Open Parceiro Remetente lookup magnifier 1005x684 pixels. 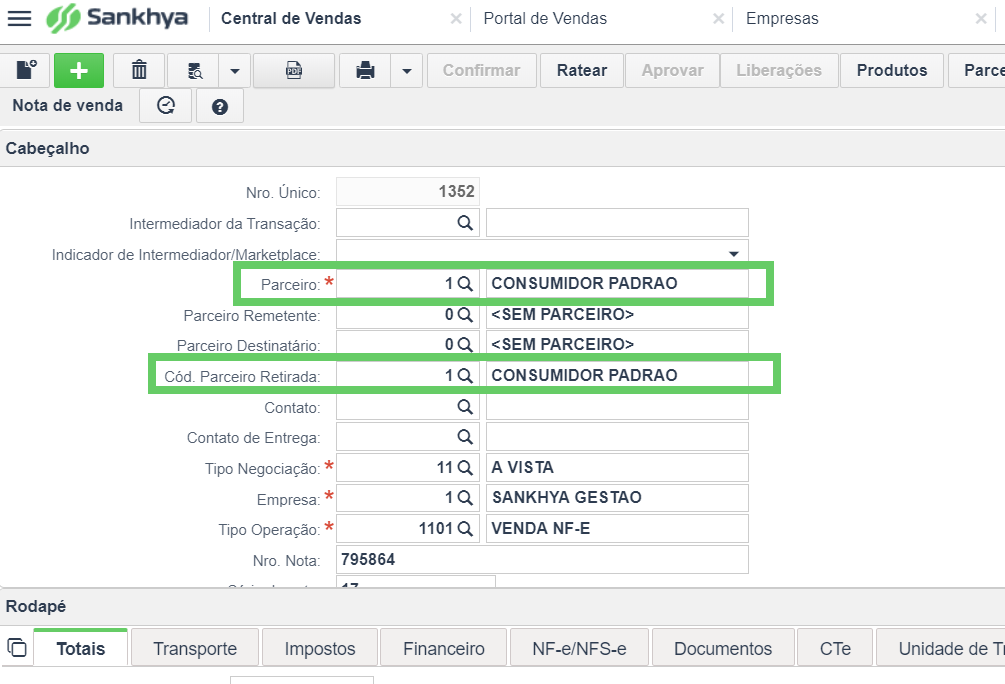click(465, 315)
